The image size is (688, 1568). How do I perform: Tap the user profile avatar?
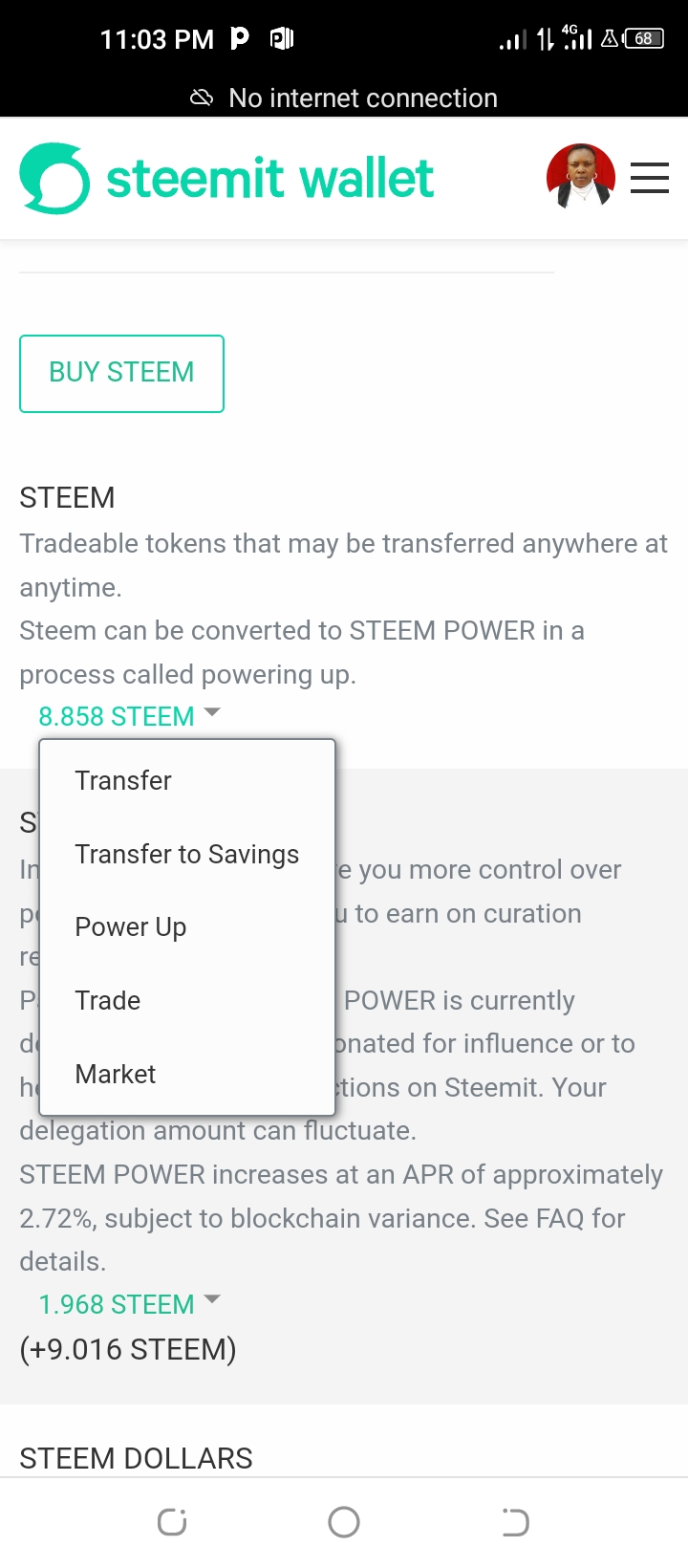tap(580, 177)
